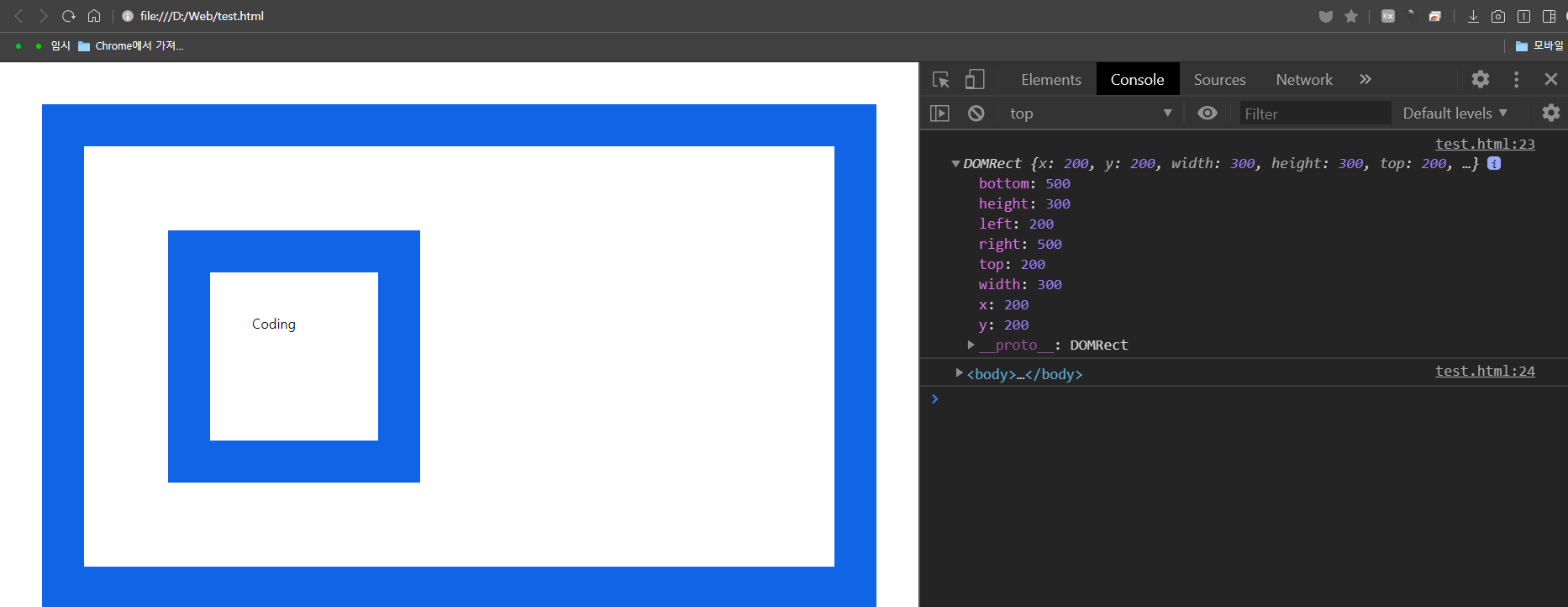Collapse the DOMRect object
The image size is (1568, 607).
click(x=955, y=164)
